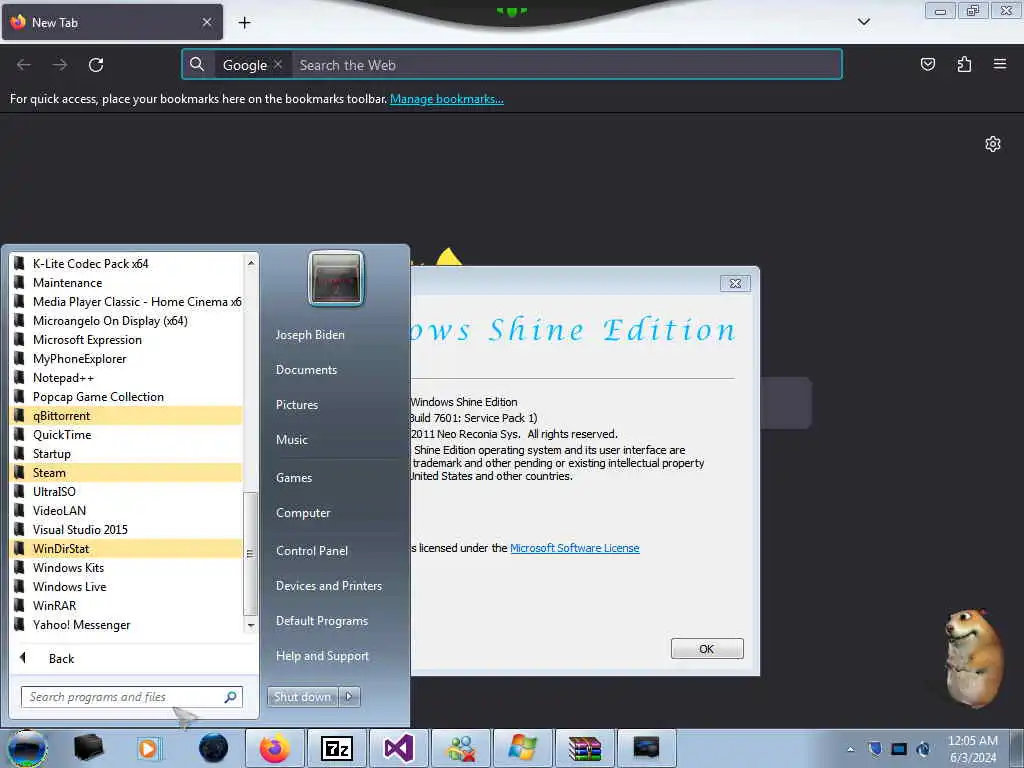Open Documents from the Start menu

(306, 370)
